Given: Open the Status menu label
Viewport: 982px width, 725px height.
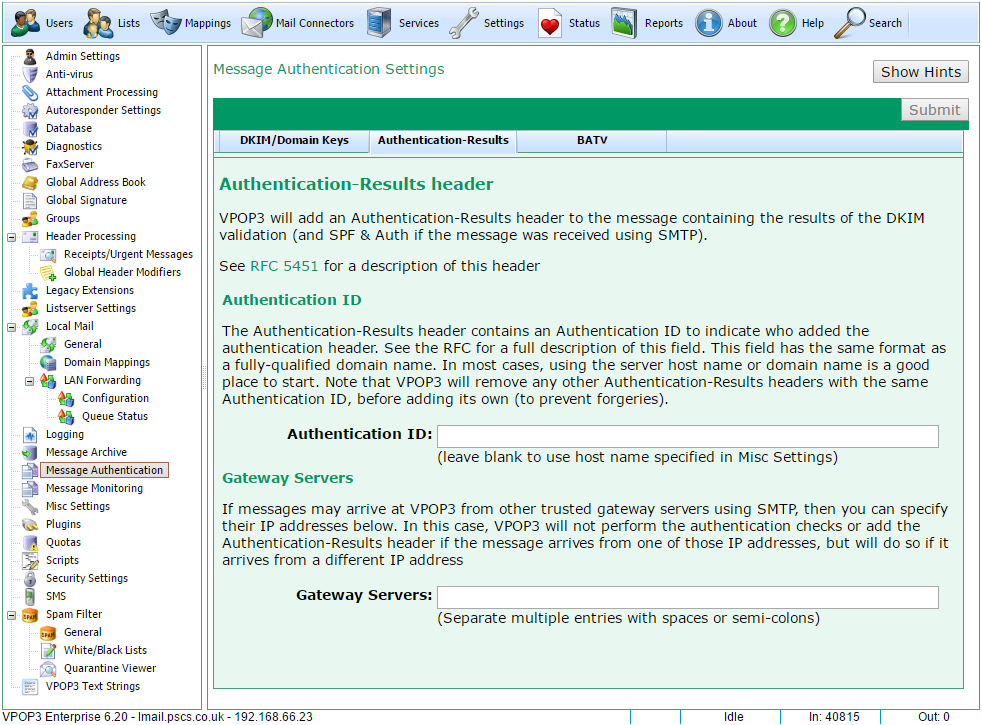Looking at the screenshot, I should [x=584, y=23].
